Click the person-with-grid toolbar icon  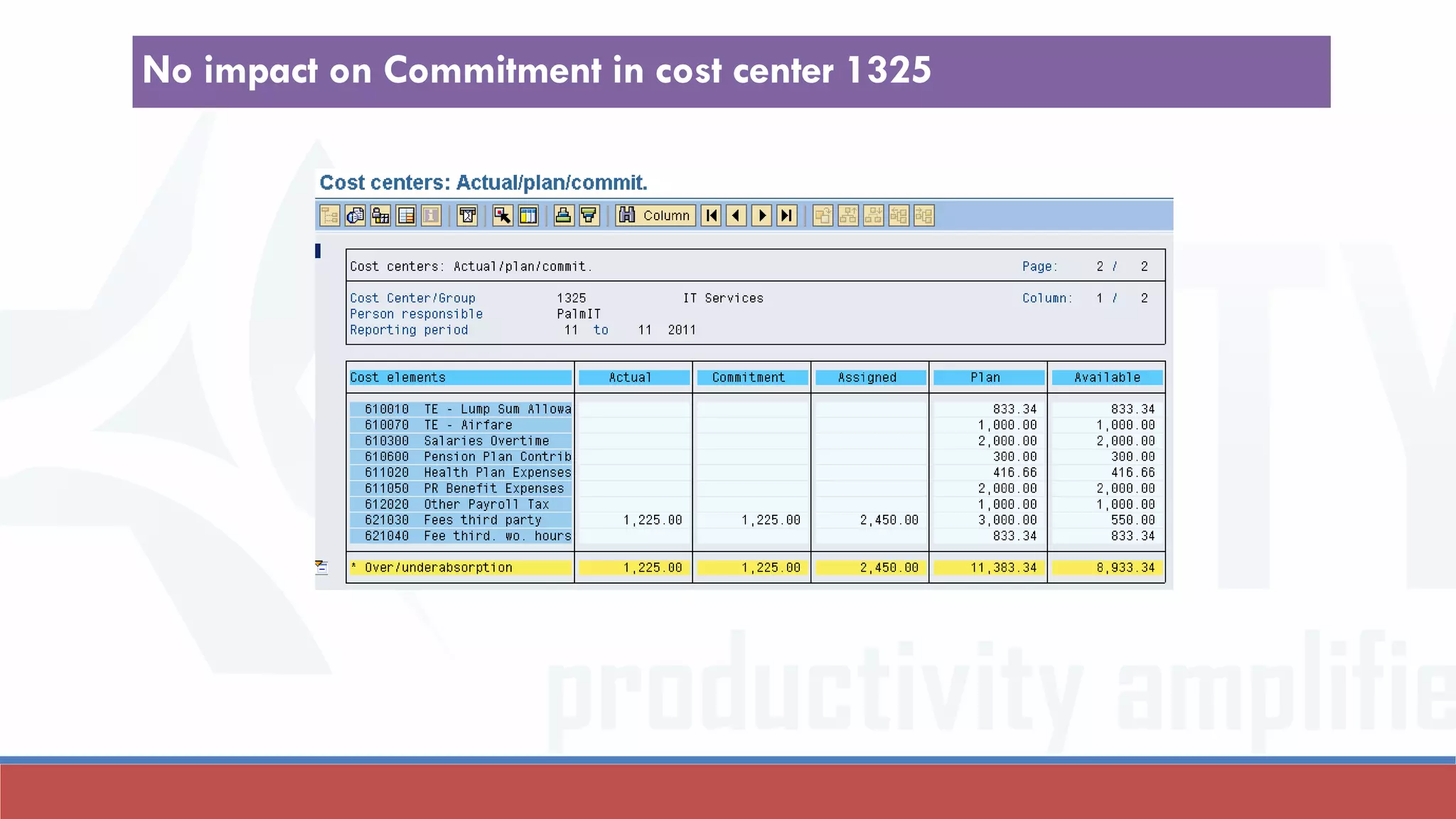(x=380, y=215)
